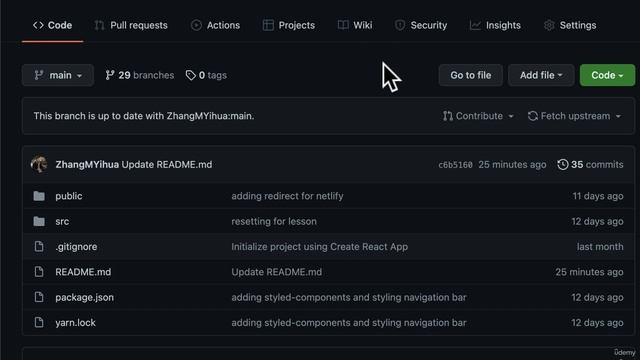This screenshot has height=360, width=640.
Task: Open the src folder
Action: pos(62,221)
